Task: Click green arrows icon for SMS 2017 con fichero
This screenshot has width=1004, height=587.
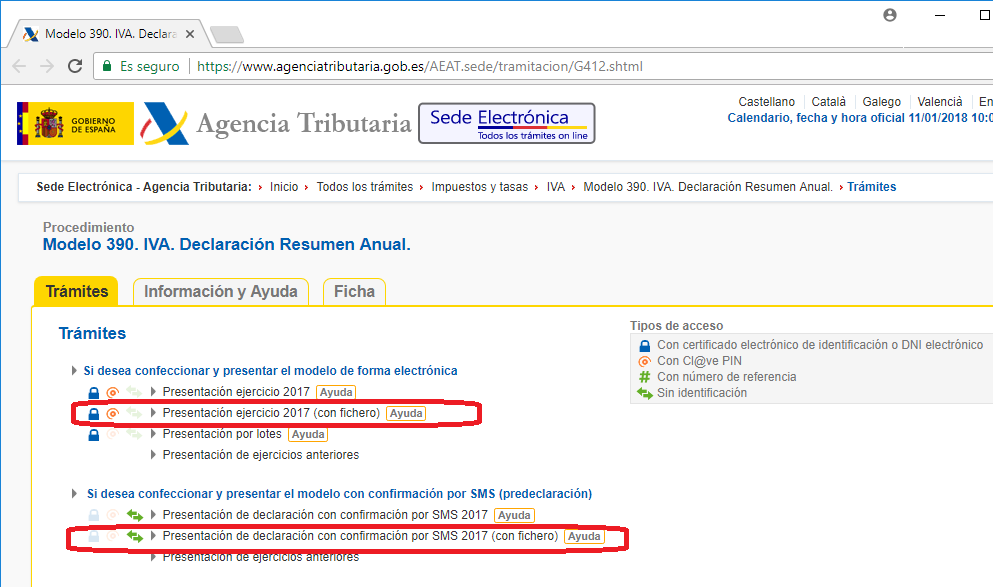Action: point(134,536)
